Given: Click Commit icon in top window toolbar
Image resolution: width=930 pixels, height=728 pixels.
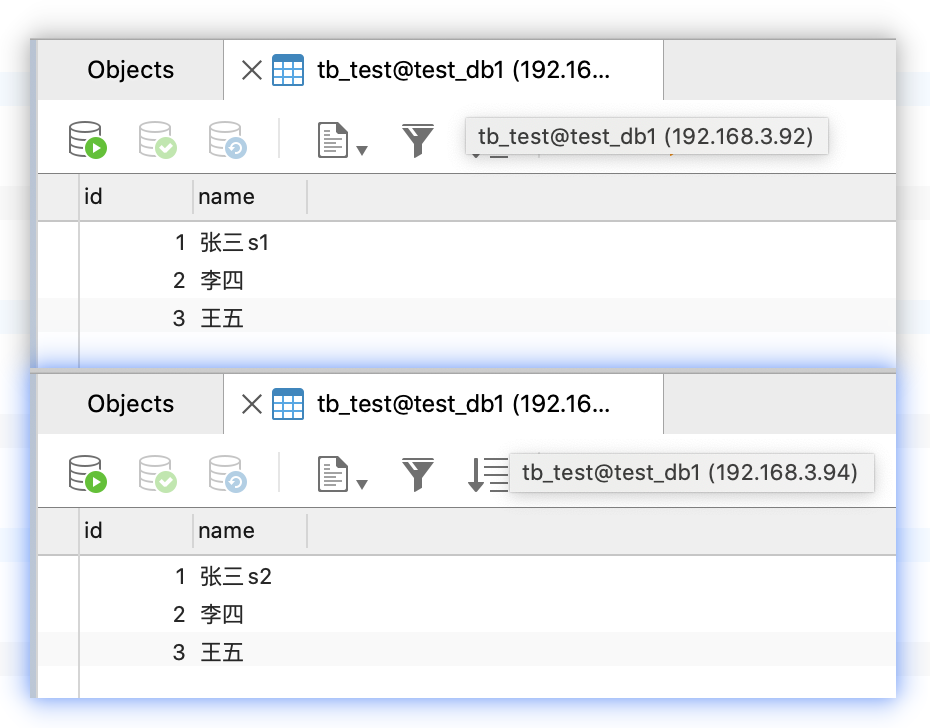Looking at the screenshot, I should pos(157,140).
